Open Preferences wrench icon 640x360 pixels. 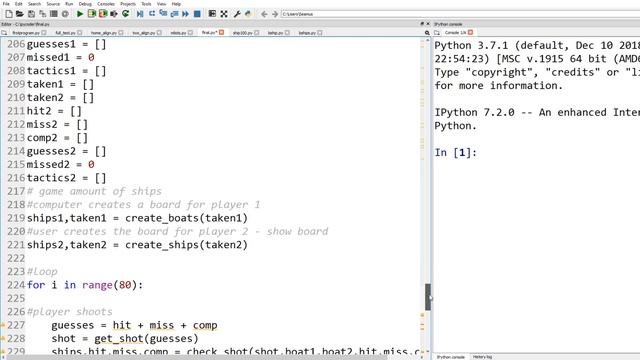click(237, 14)
